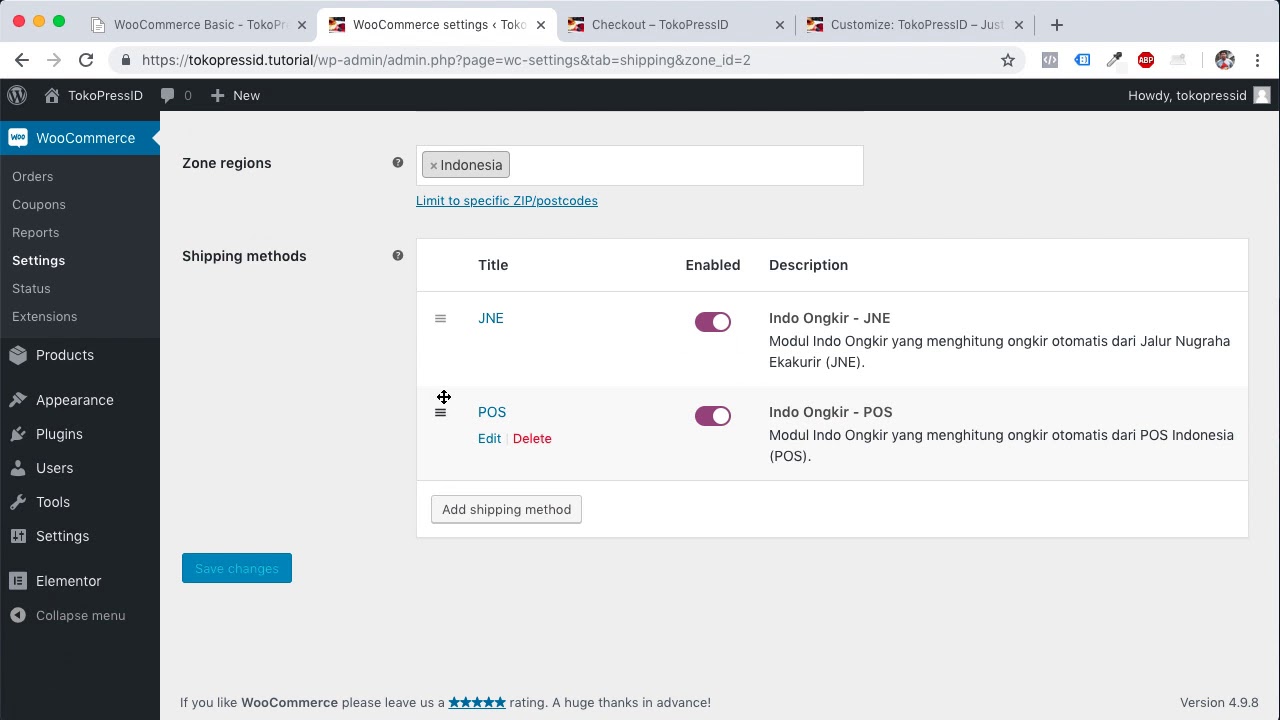Open the Elementor sidebar item
The height and width of the screenshot is (720, 1280).
68,581
